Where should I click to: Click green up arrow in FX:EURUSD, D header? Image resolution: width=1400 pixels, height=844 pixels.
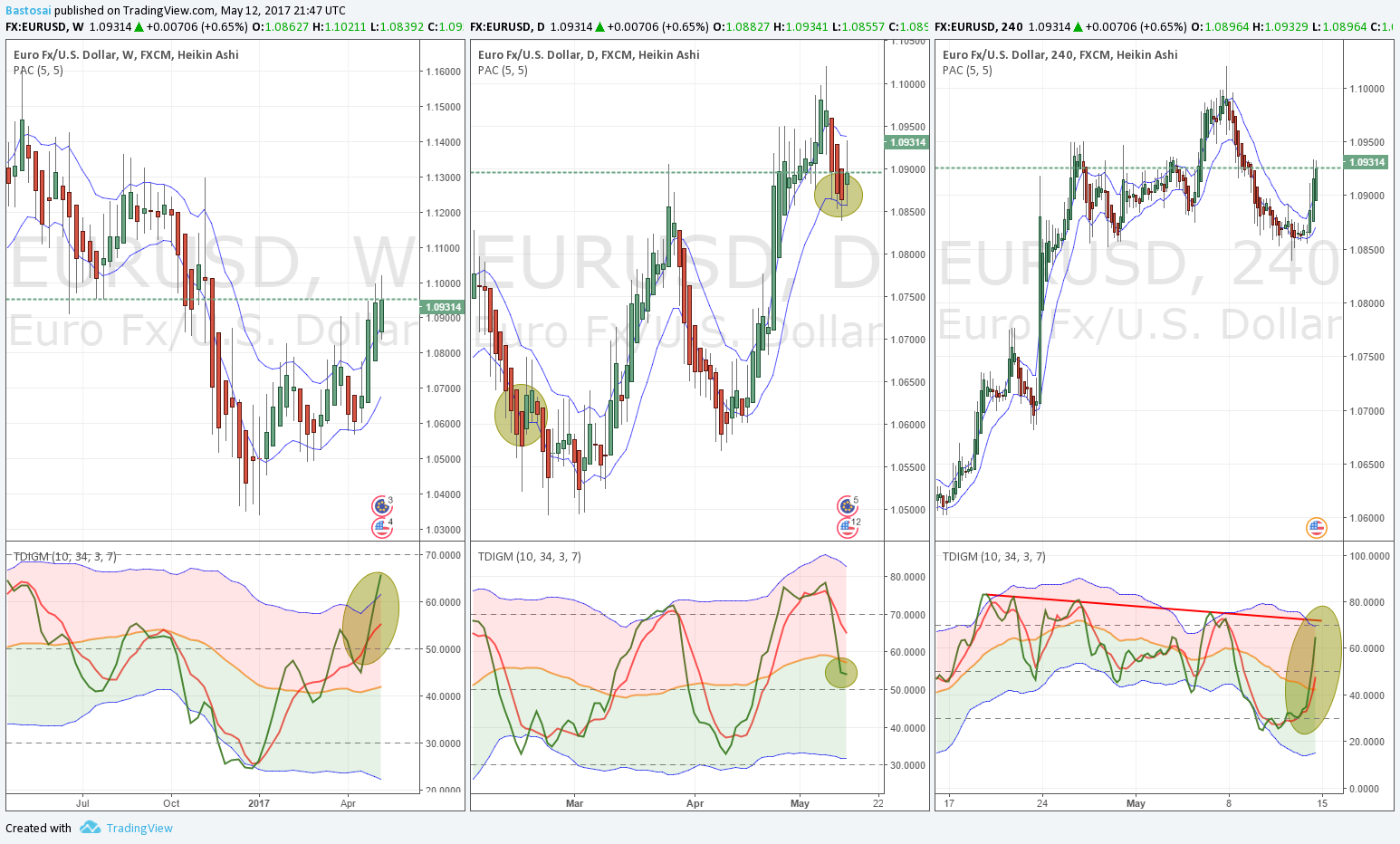(x=601, y=27)
